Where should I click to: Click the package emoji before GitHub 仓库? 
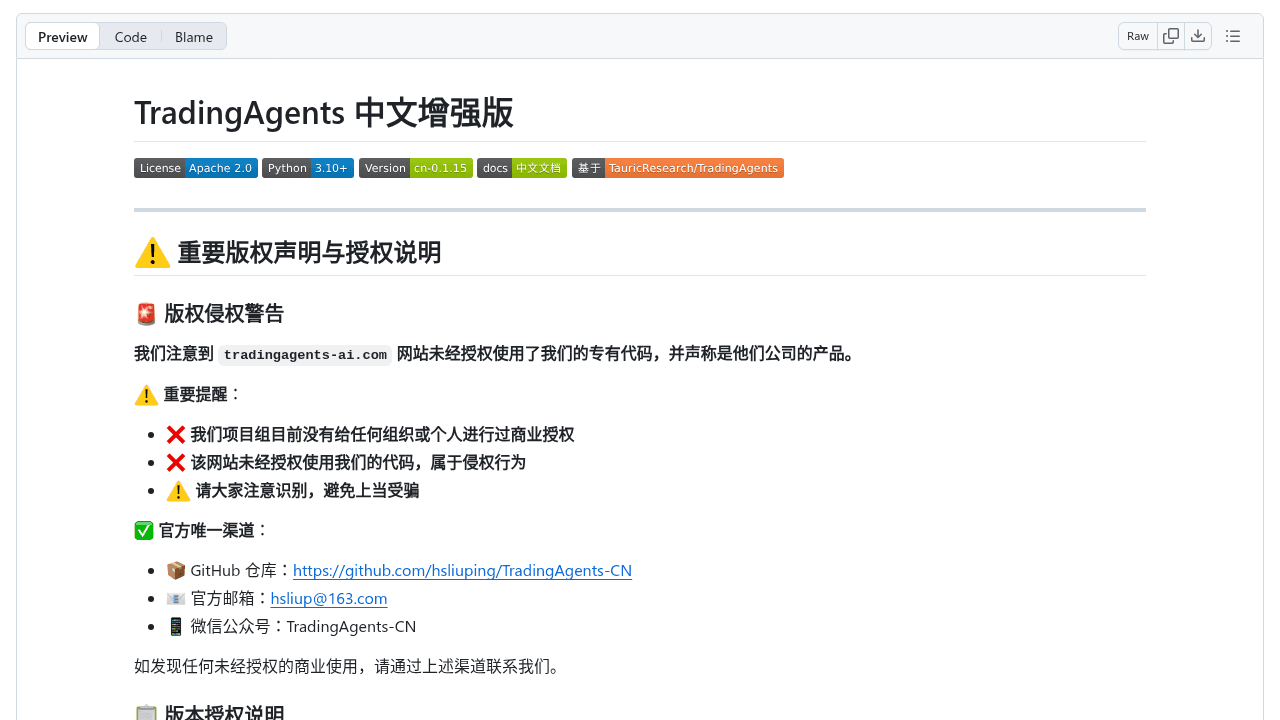click(x=176, y=570)
